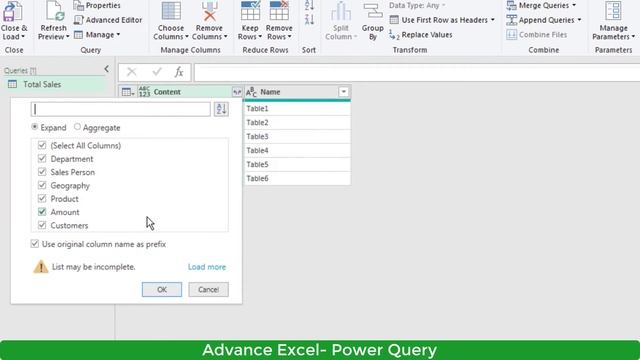Select the Total Sales query
The height and width of the screenshot is (360, 640).
click(54, 84)
